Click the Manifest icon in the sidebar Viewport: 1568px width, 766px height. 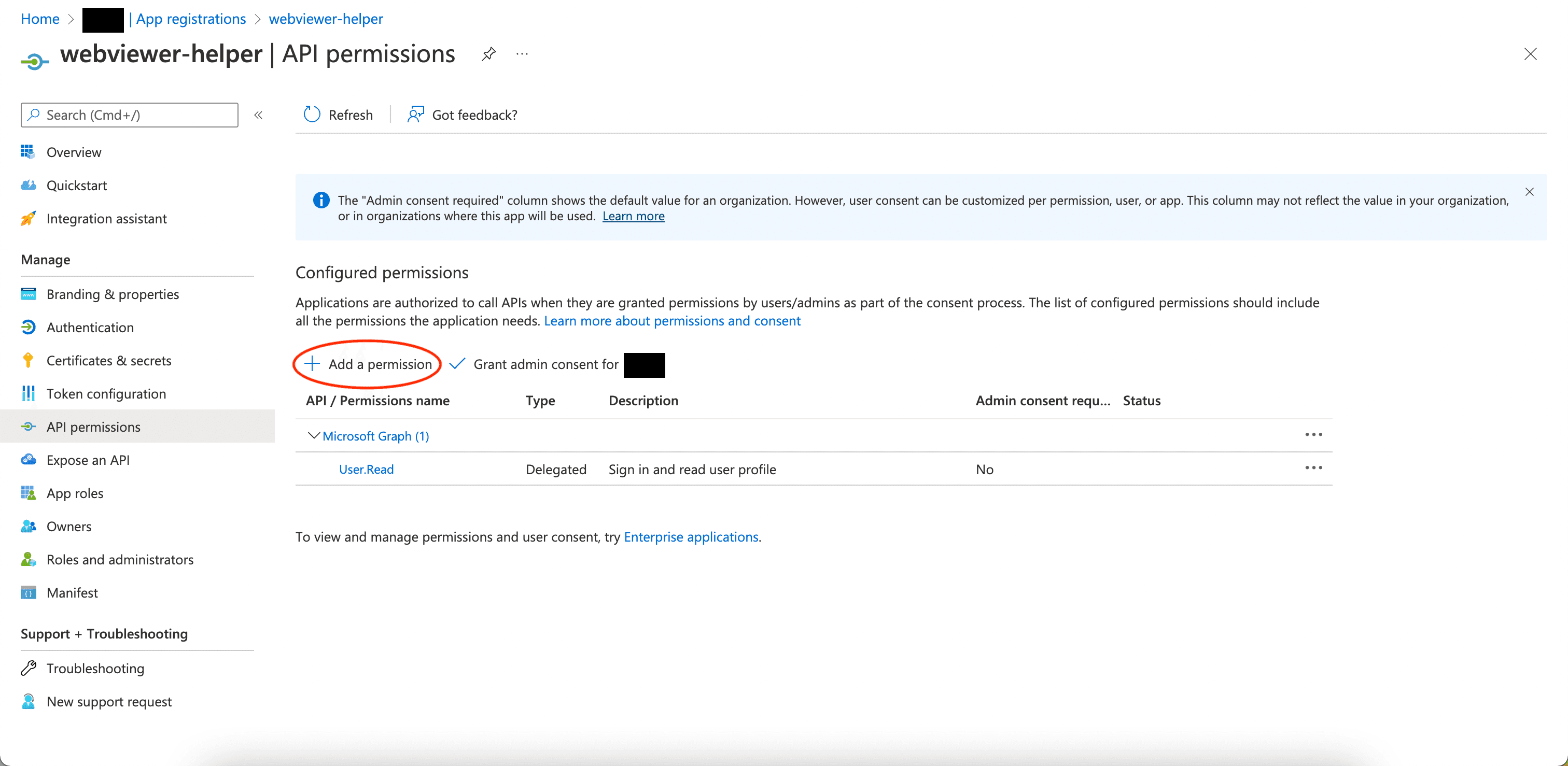tap(28, 592)
